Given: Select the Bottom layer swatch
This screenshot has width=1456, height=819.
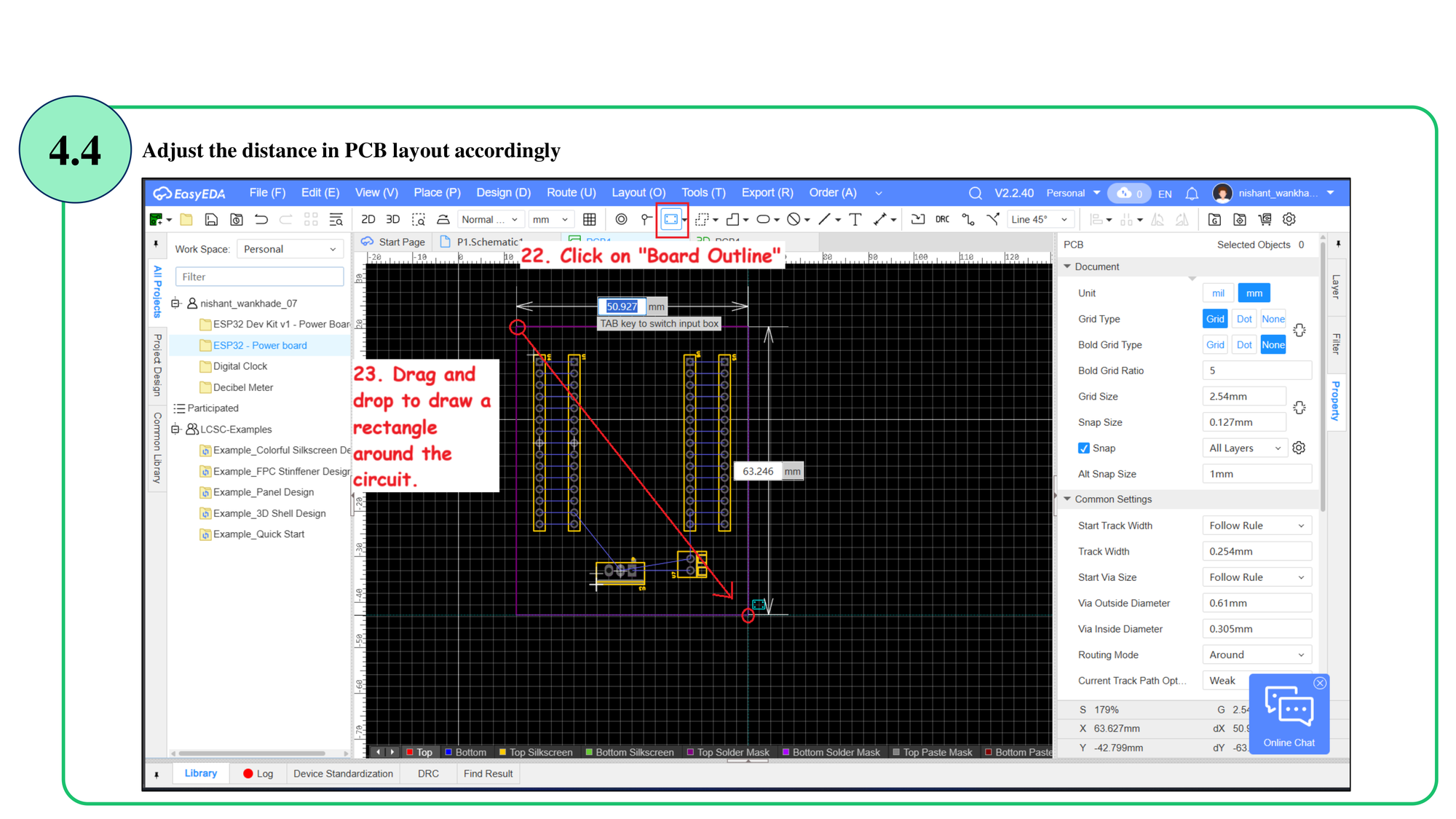Looking at the screenshot, I should point(448,752).
